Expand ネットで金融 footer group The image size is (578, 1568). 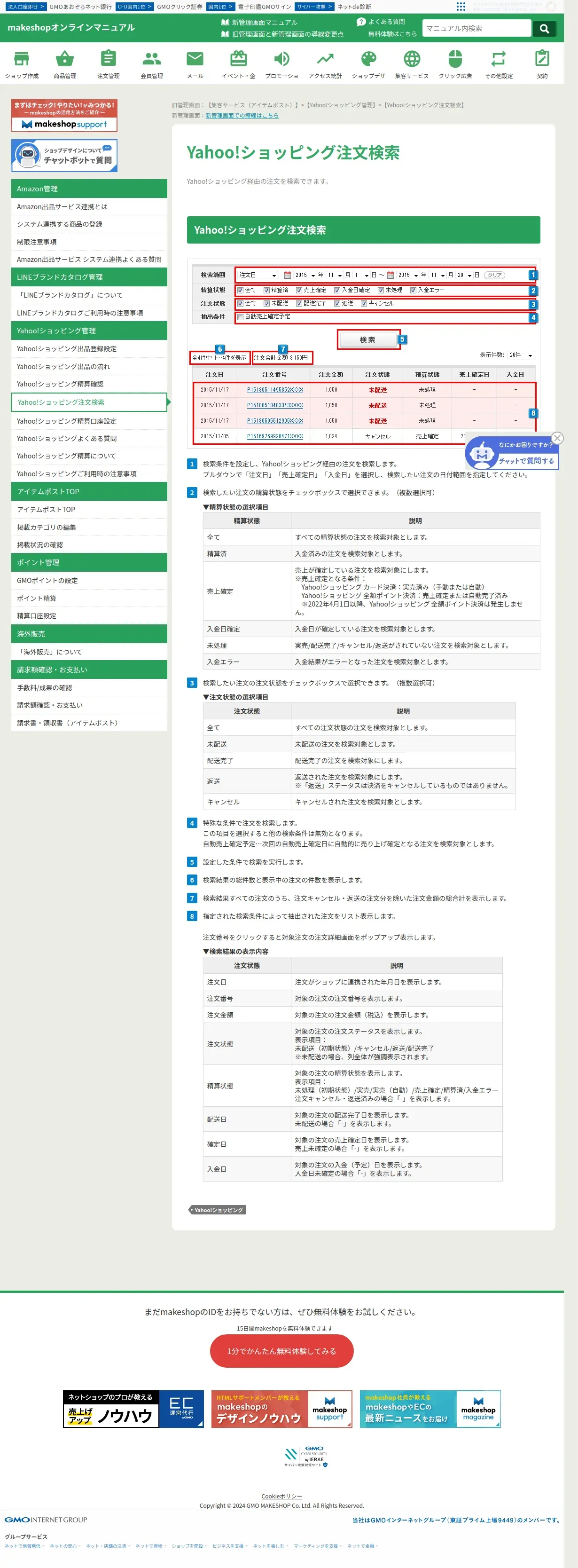pos(363,1545)
